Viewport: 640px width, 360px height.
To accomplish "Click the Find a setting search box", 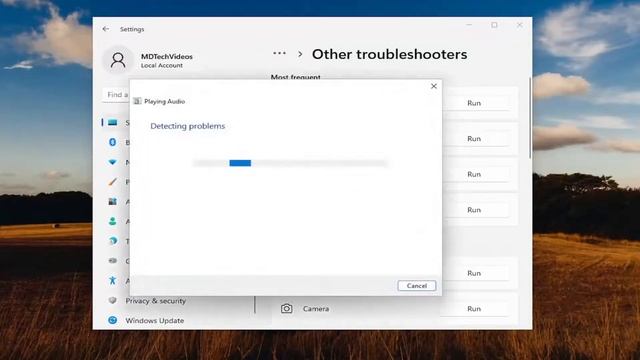I will [x=116, y=95].
